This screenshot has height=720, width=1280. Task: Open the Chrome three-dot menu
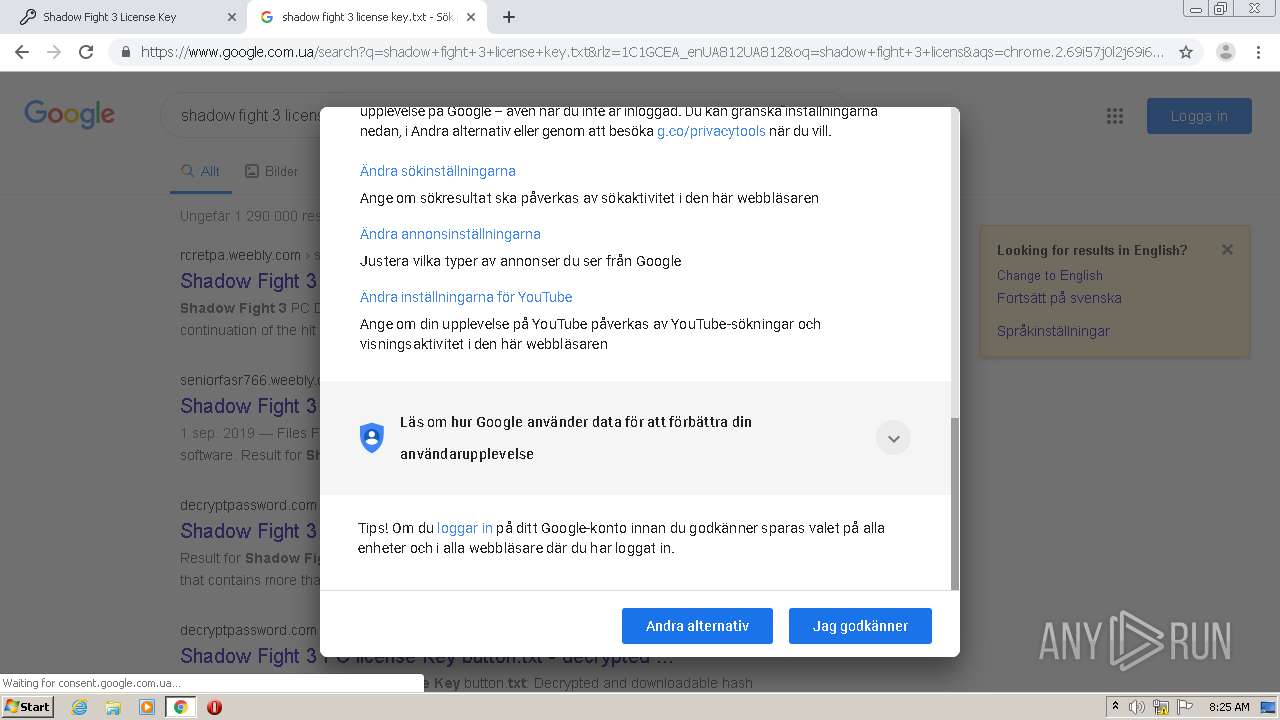(x=1259, y=52)
